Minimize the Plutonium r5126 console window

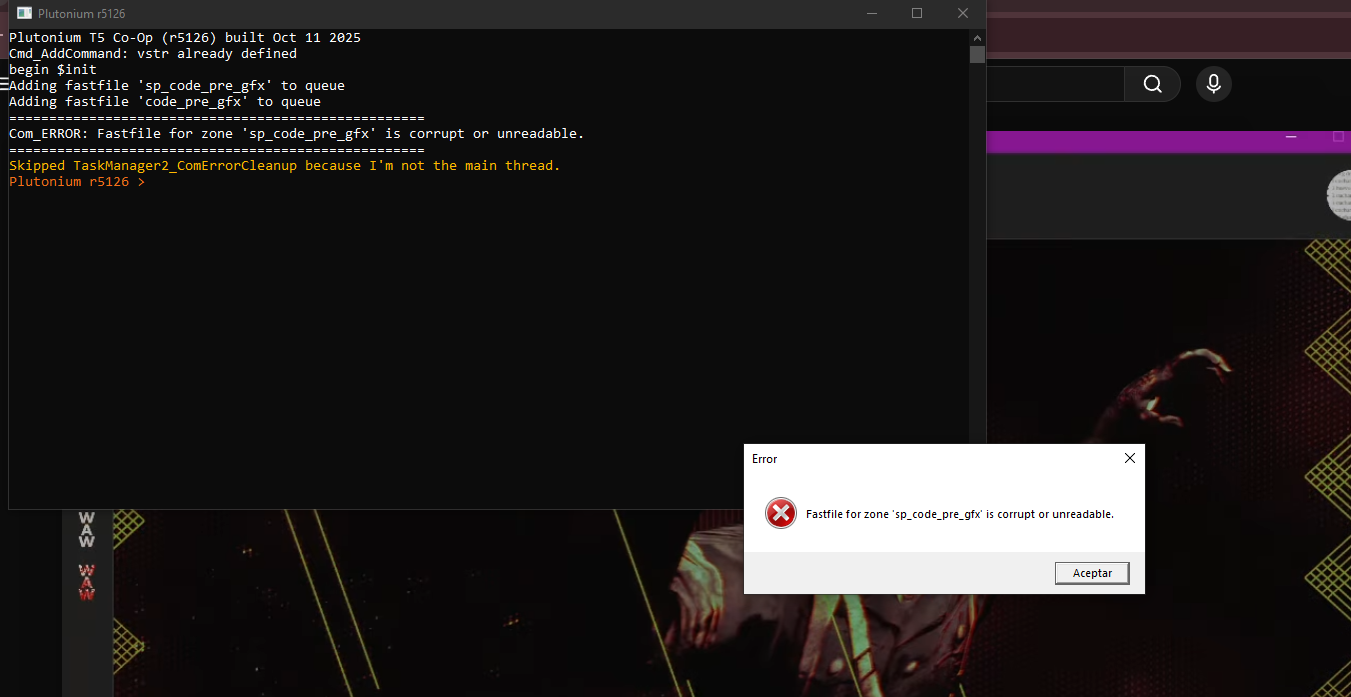pyautogui.click(x=871, y=14)
